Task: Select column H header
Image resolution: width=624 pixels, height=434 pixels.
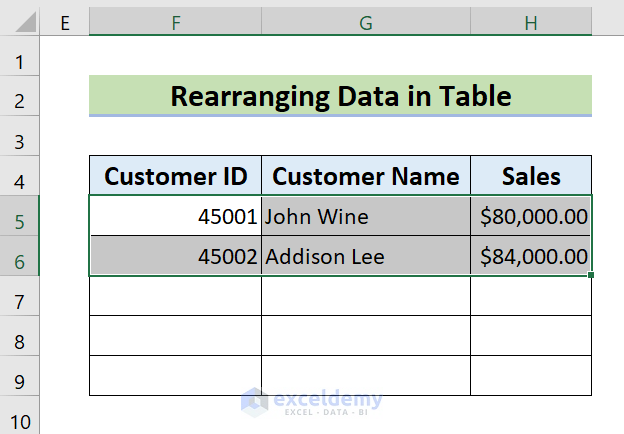Action: pyautogui.click(x=531, y=22)
